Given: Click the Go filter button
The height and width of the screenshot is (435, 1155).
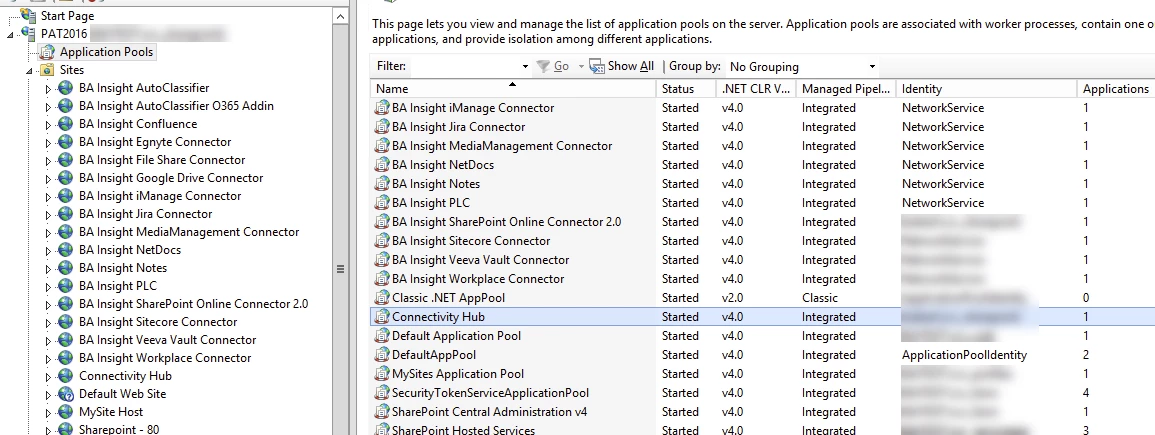Looking at the screenshot, I should [552, 66].
